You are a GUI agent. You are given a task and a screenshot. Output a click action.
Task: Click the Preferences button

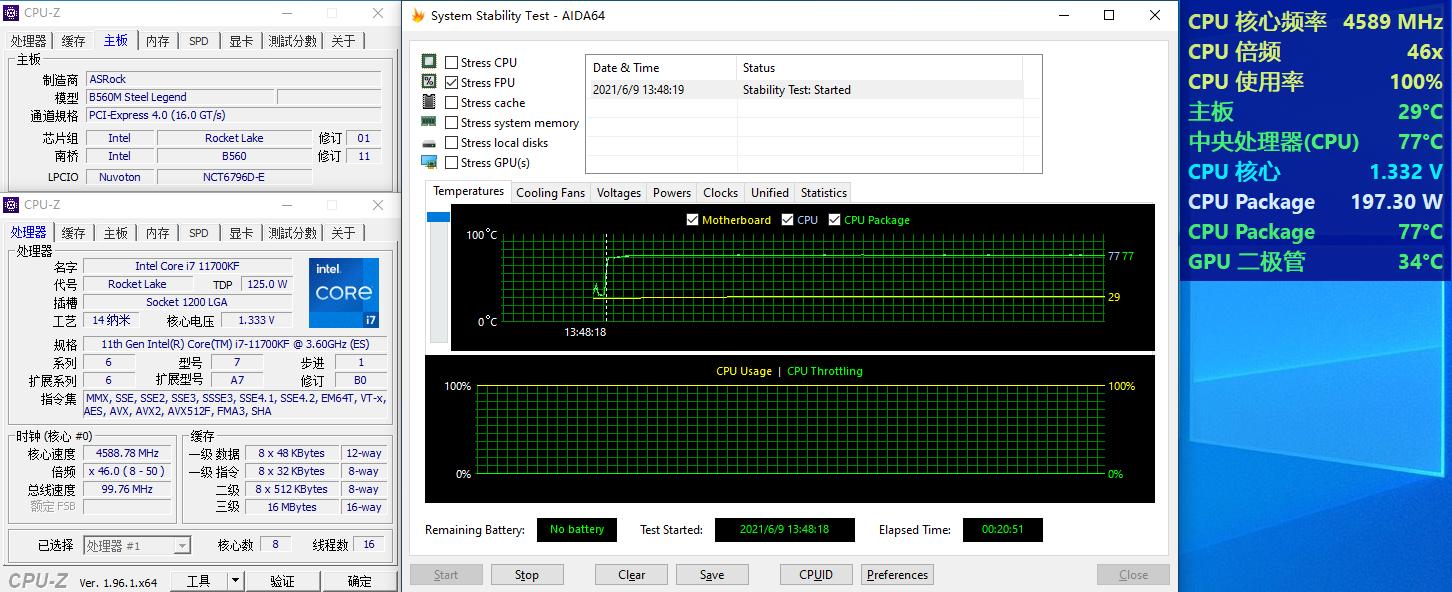(897, 575)
